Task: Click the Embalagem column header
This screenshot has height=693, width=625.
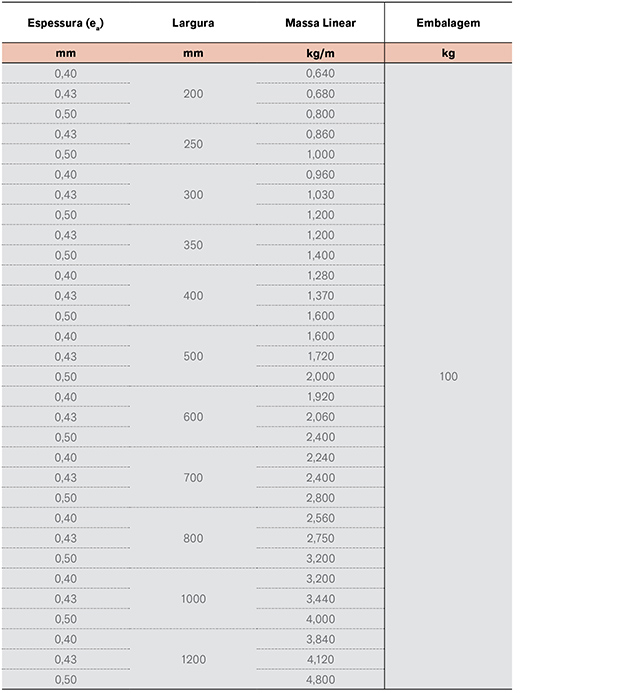Action: [448, 23]
